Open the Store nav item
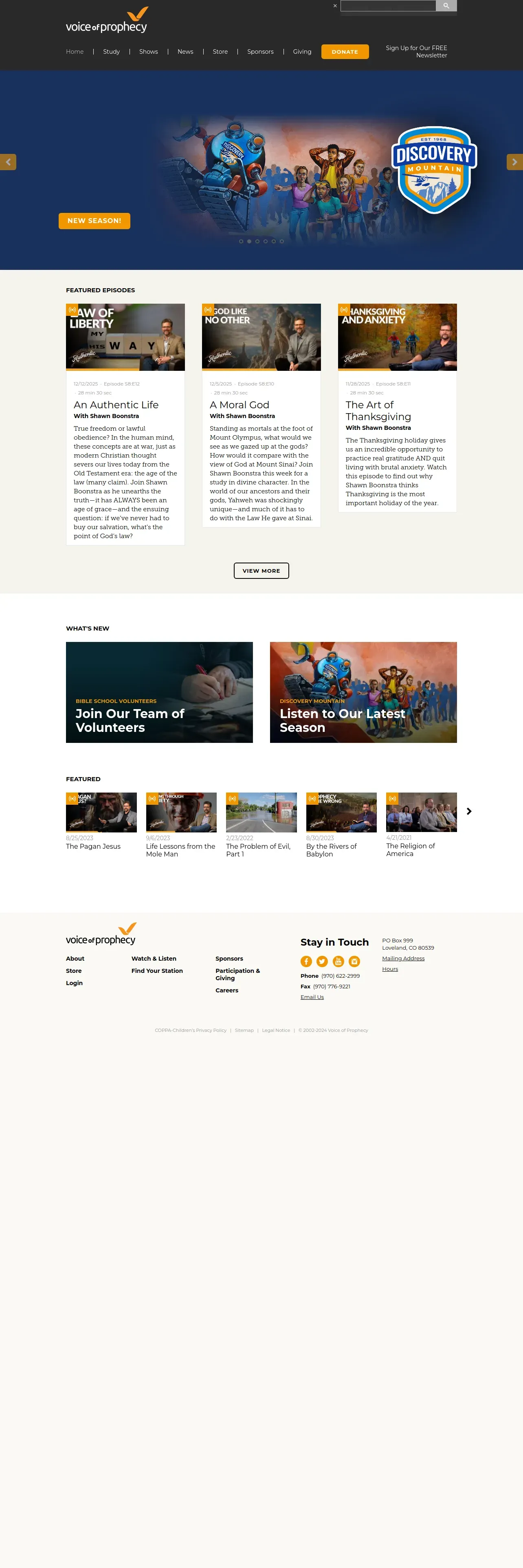This screenshot has height=1568, width=523. 220,52
